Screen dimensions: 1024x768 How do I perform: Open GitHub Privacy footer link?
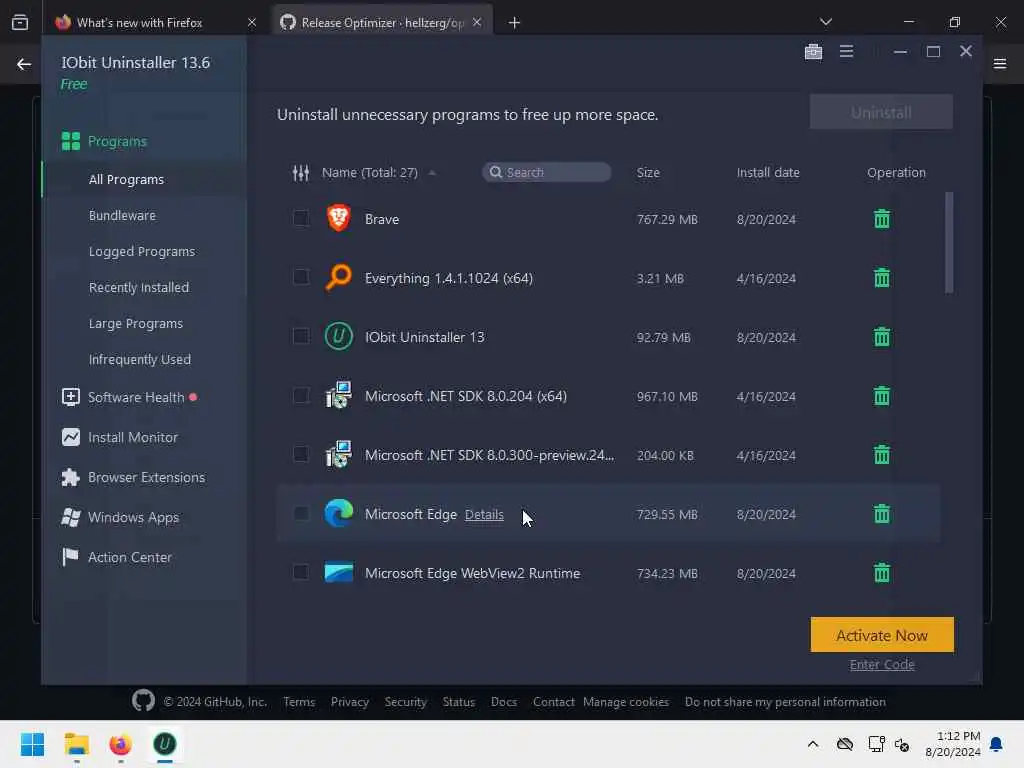coord(349,701)
